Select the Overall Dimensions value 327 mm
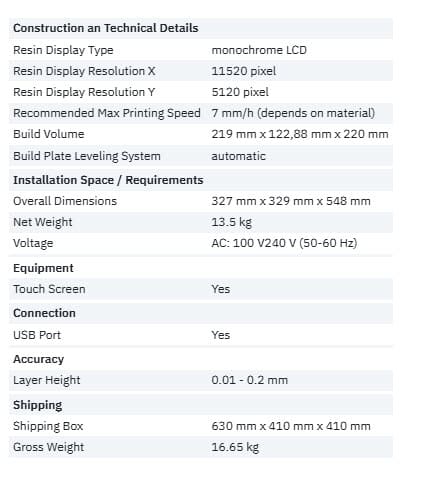436x479 pixels. tap(291, 201)
